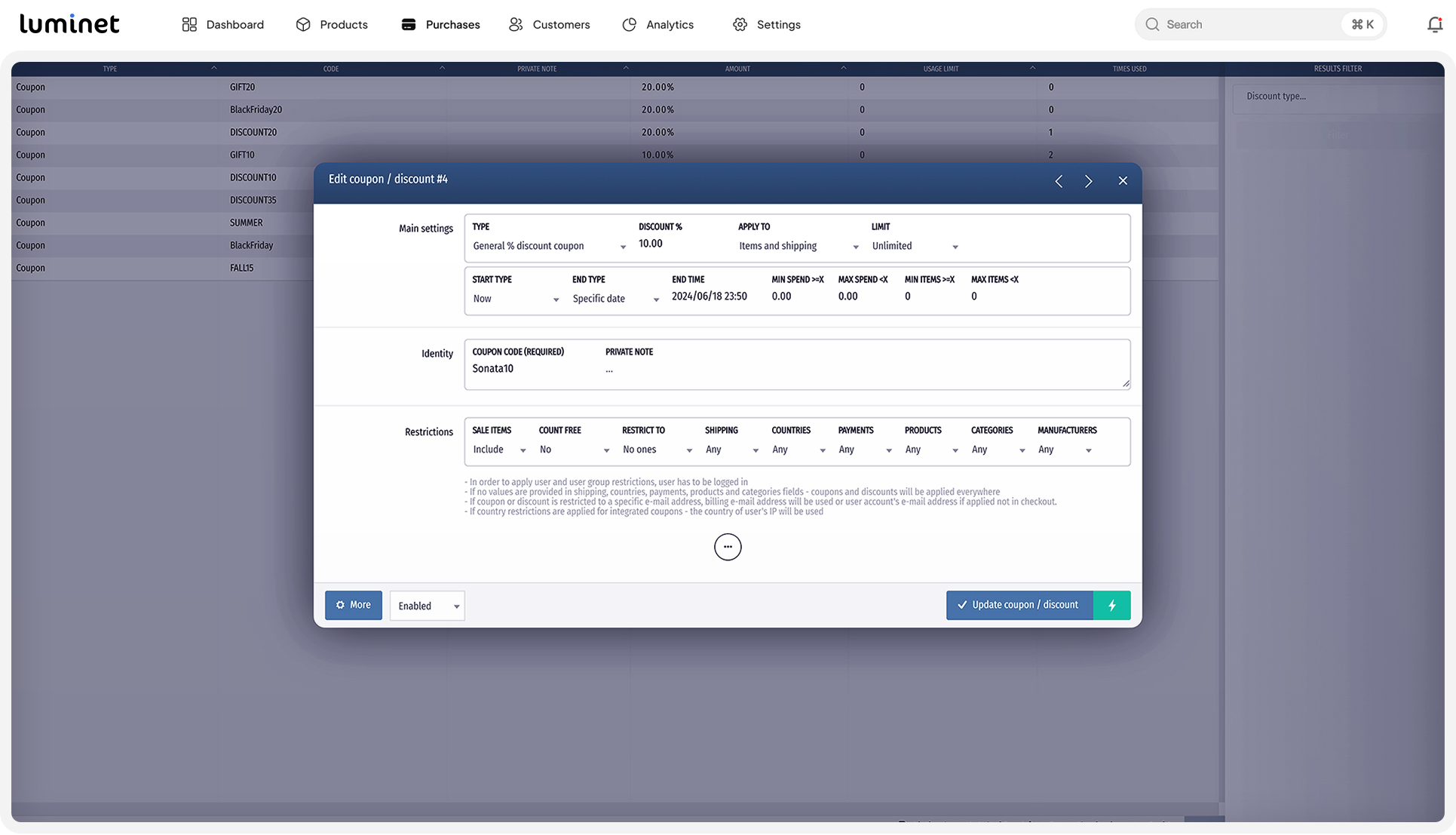Go to next coupon arrow
This screenshot has width=1456, height=835.
point(1088,181)
